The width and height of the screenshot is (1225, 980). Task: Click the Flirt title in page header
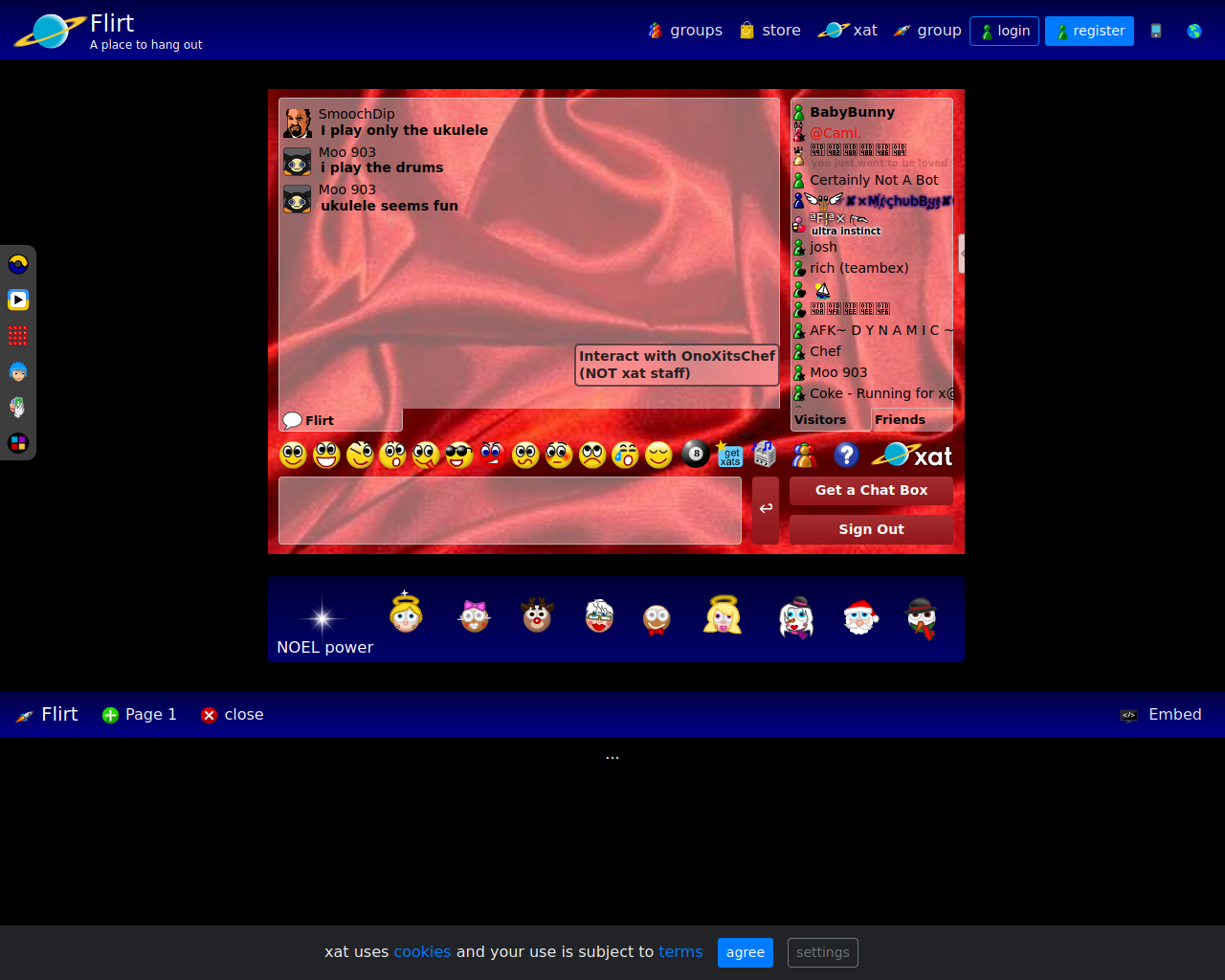pyautogui.click(x=112, y=23)
